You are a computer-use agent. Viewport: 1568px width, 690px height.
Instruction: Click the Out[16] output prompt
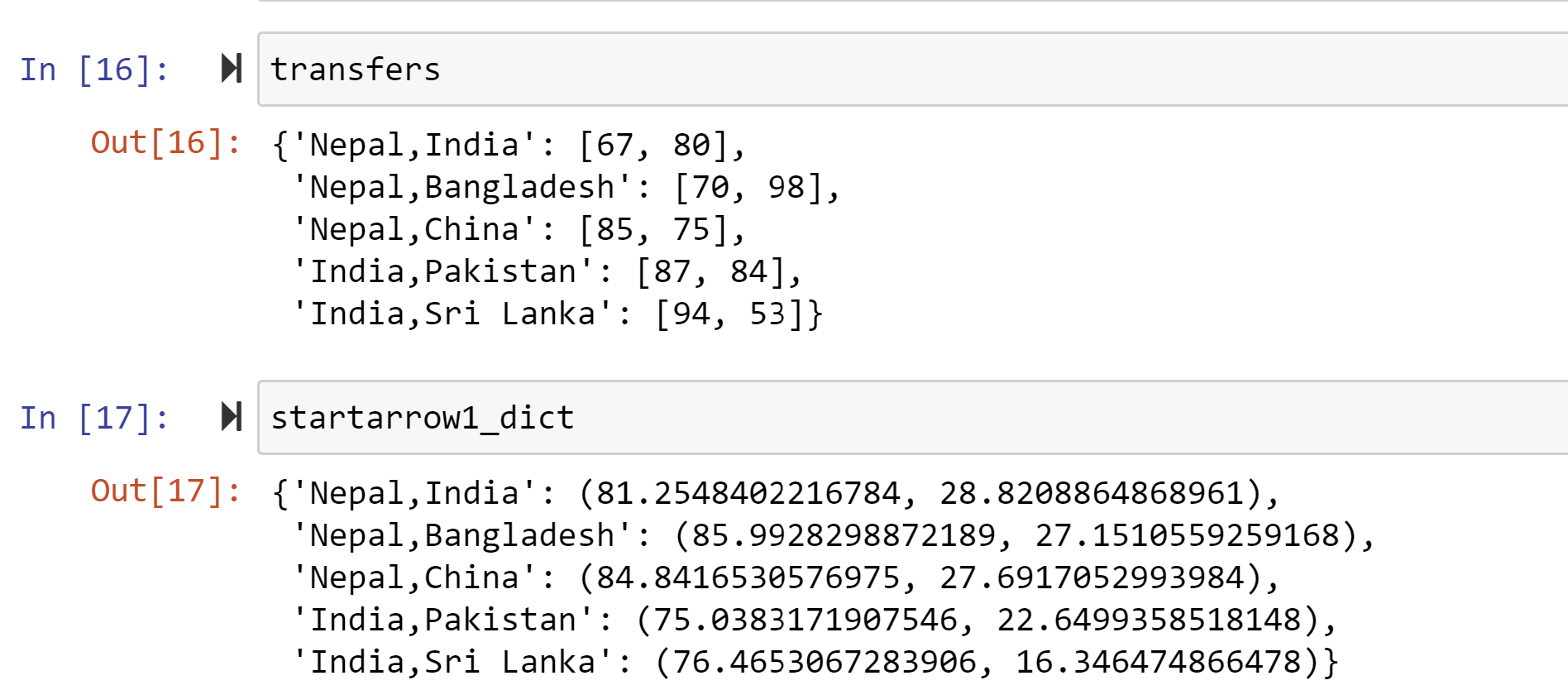coord(165,143)
